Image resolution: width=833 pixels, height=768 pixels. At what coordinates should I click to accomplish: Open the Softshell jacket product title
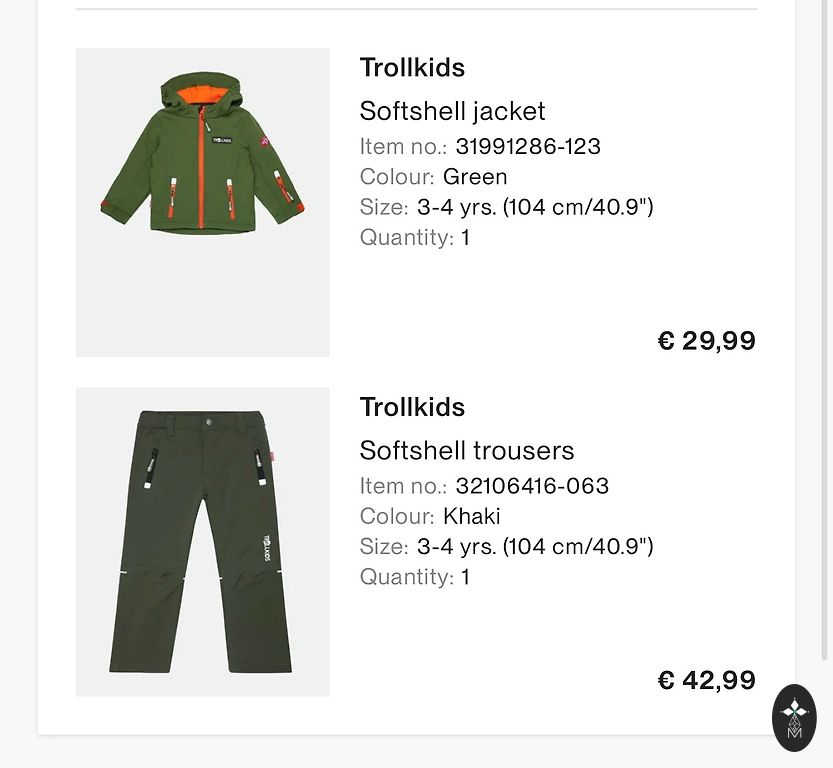[x=452, y=110]
